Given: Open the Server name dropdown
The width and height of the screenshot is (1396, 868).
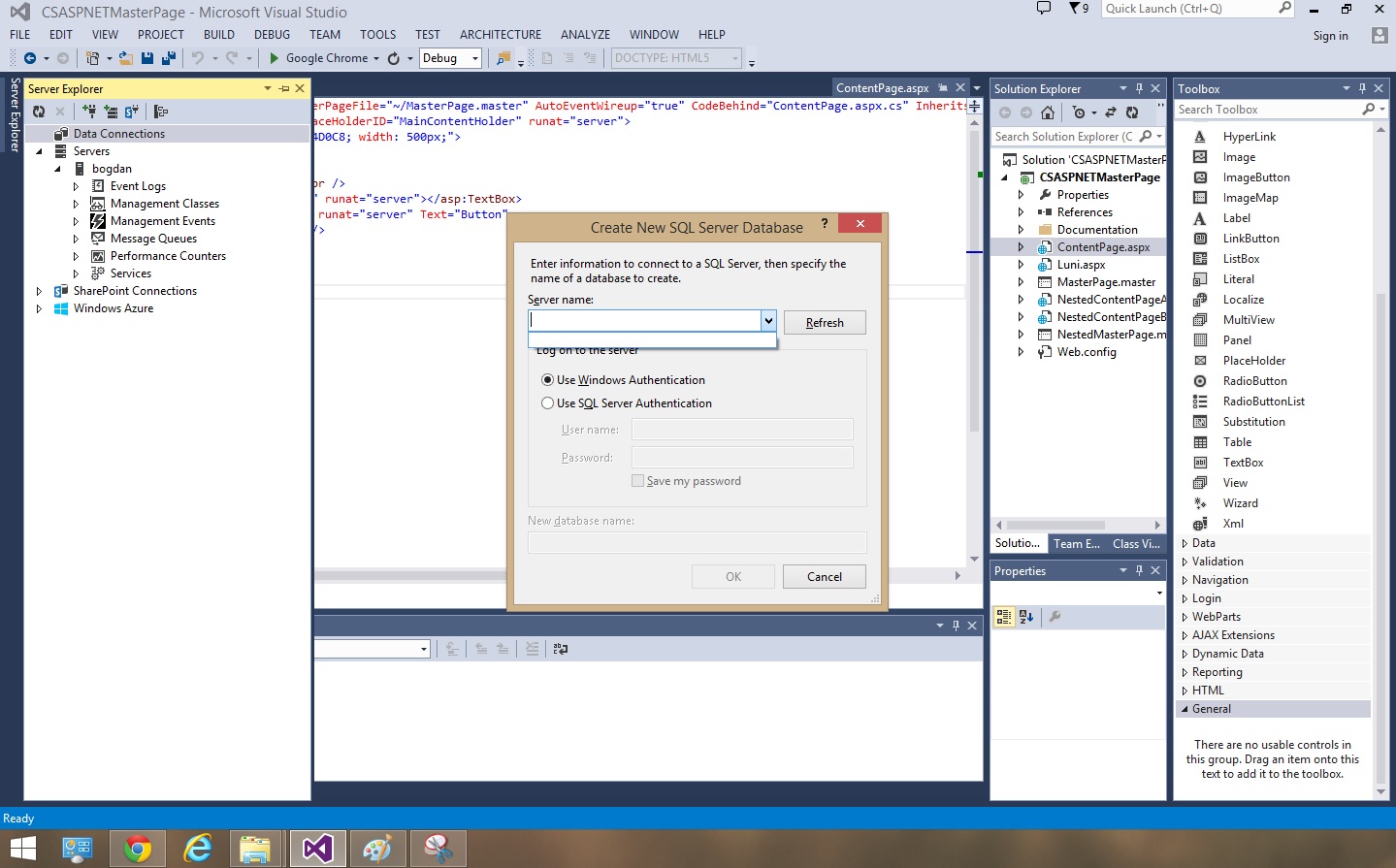Looking at the screenshot, I should pos(767,320).
